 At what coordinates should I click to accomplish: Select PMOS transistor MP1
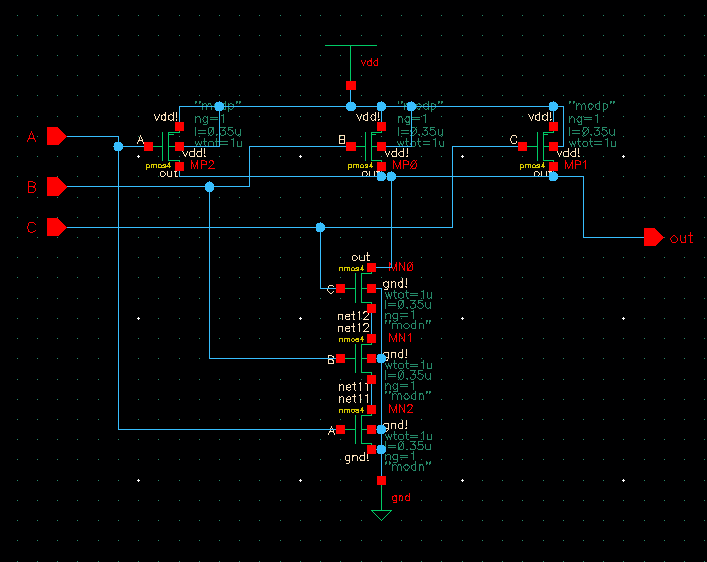[542, 146]
